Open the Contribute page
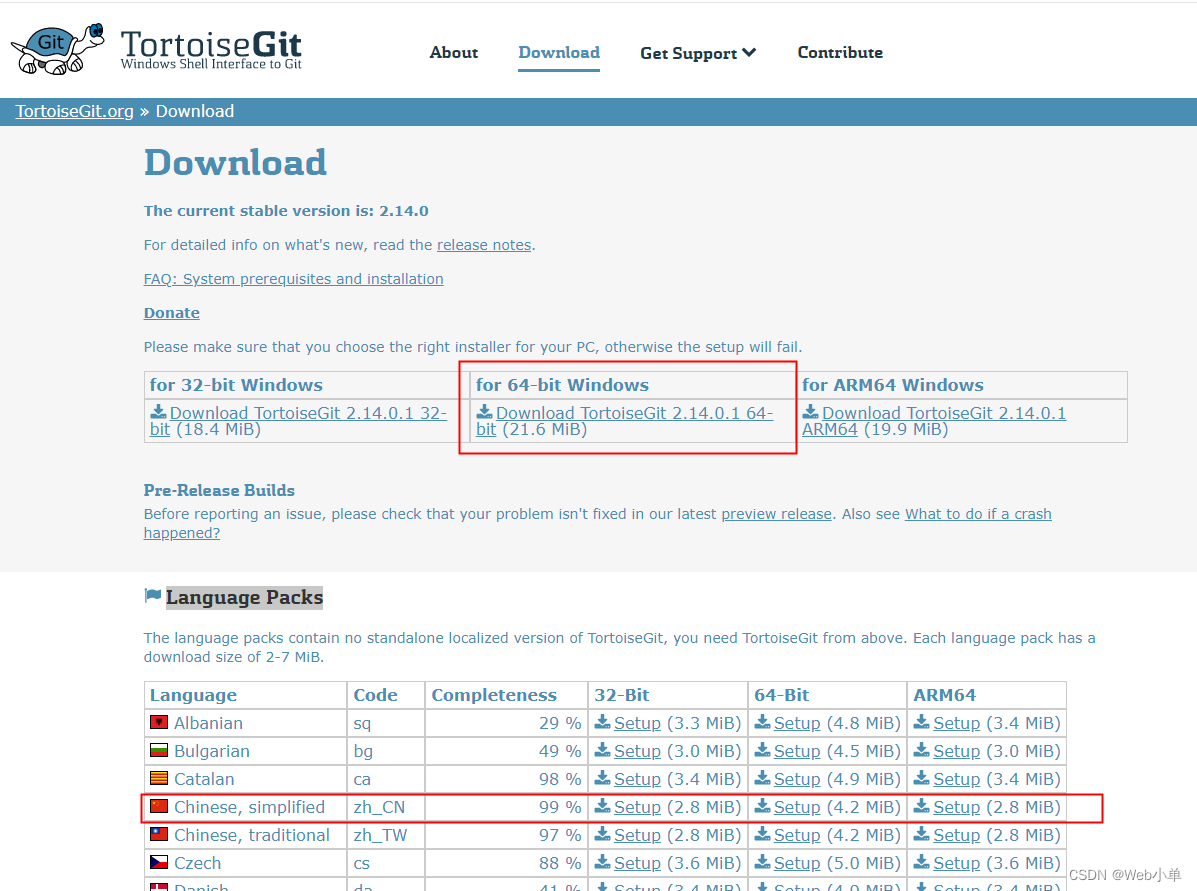1197x891 pixels. point(840,52)
